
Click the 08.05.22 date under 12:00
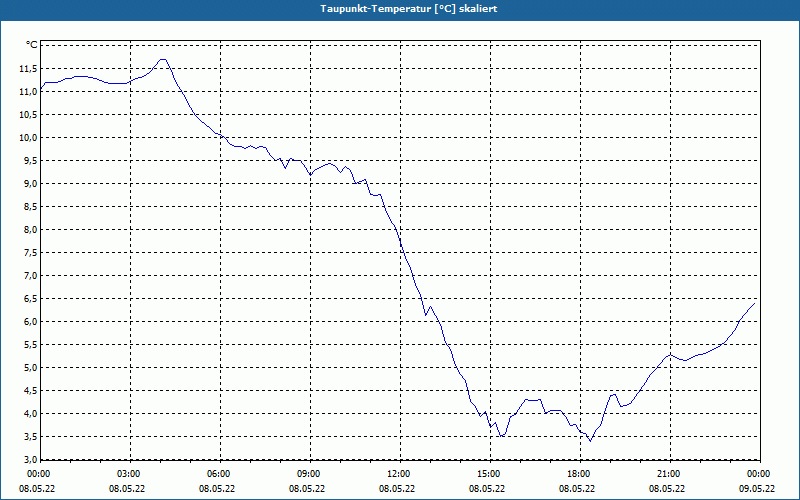[x=397, y=489]
